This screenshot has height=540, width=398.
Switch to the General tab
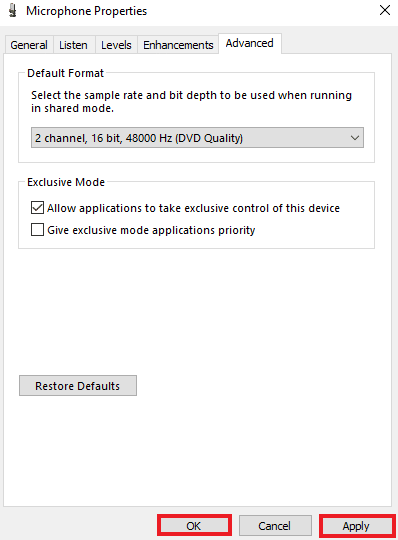coord(29,45)
